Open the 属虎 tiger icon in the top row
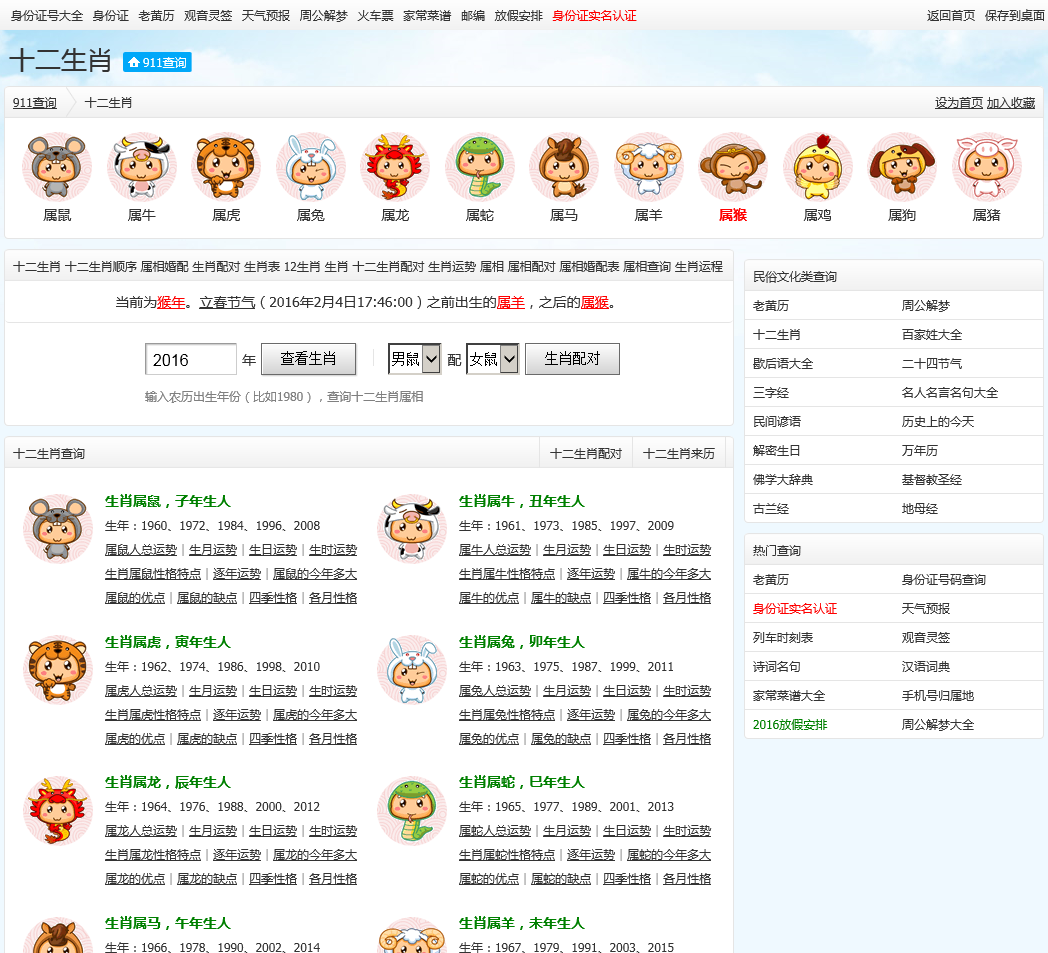1048x953 pixels. point(226,166)
